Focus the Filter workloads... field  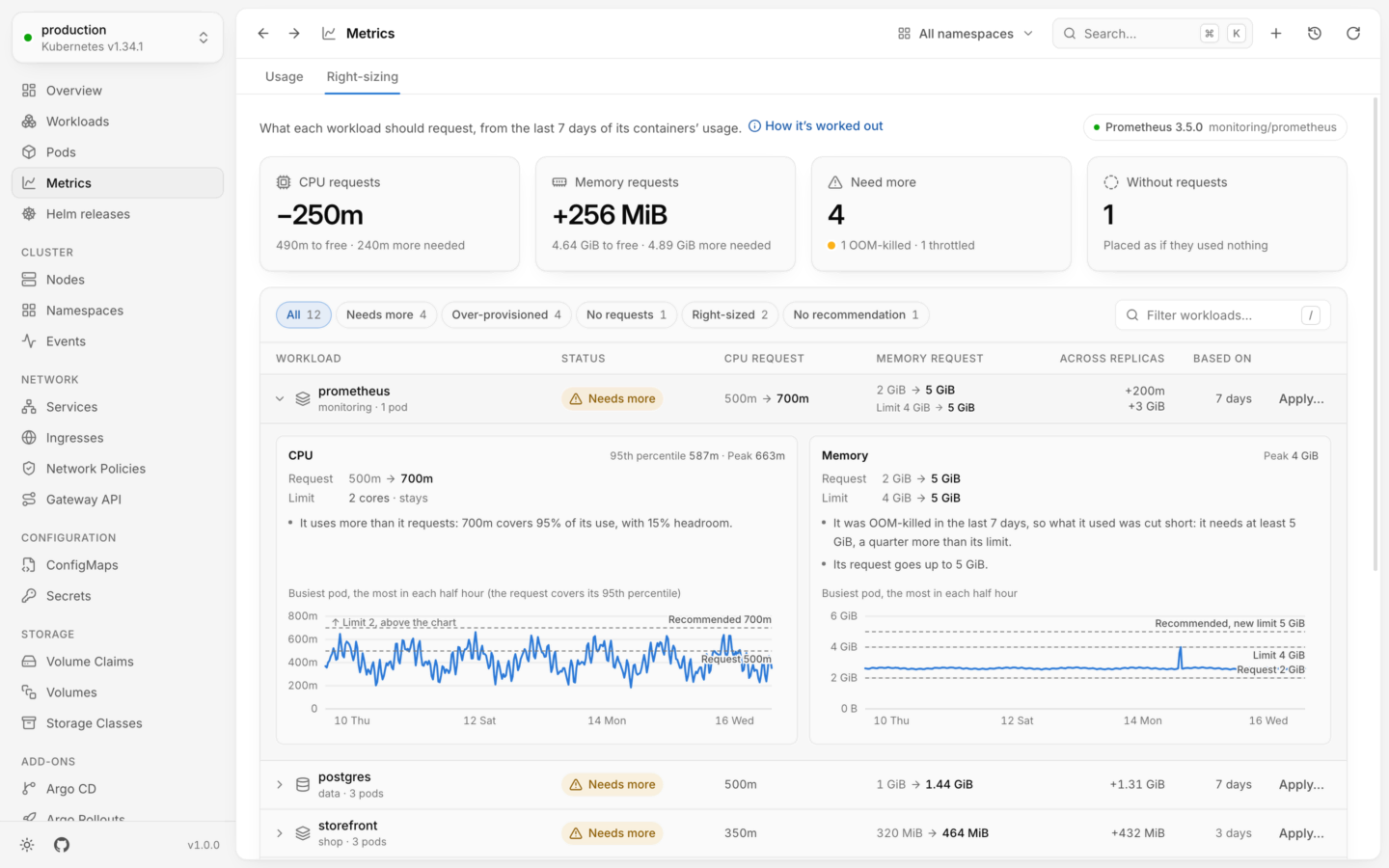tap(1223, 315)
